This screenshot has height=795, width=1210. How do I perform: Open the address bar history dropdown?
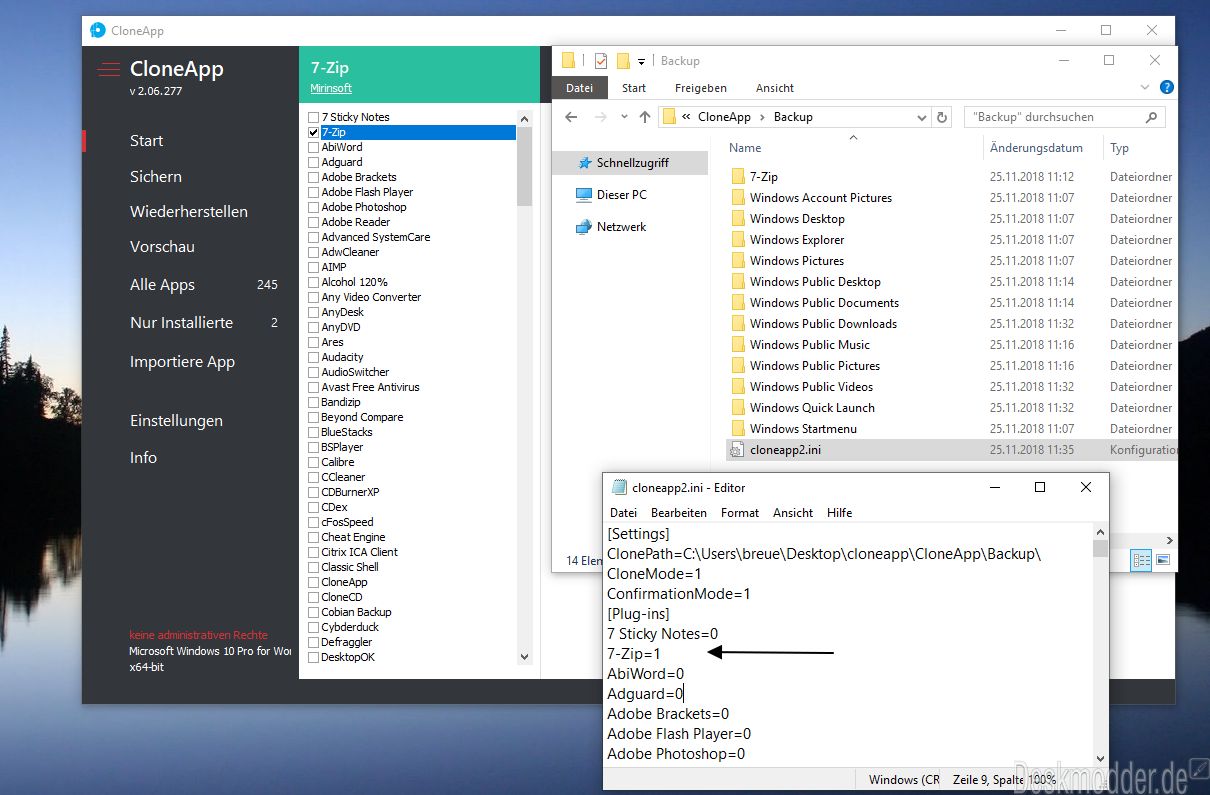[x=921, y=117]
